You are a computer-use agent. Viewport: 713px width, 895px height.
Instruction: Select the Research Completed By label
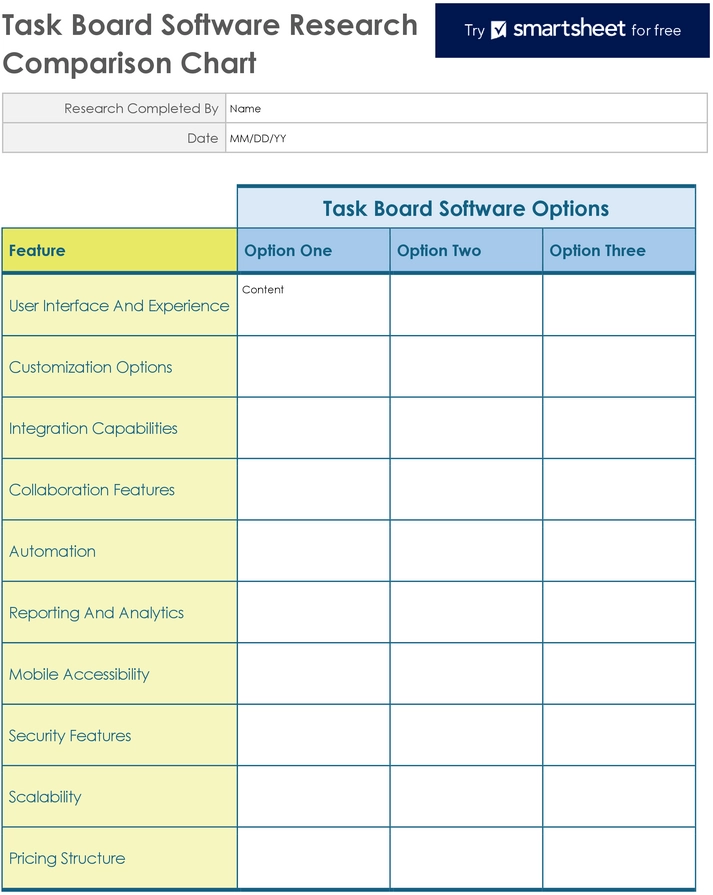114,108
